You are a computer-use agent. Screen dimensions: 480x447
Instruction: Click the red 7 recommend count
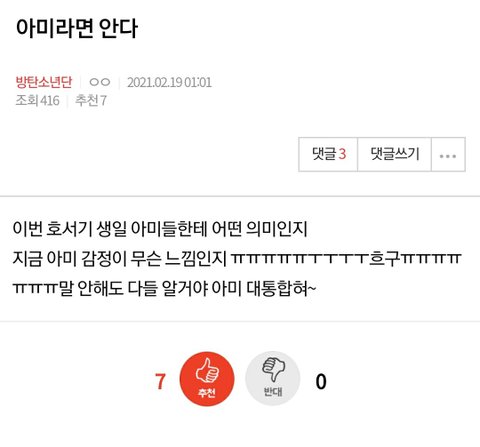[x=160, y=382]
